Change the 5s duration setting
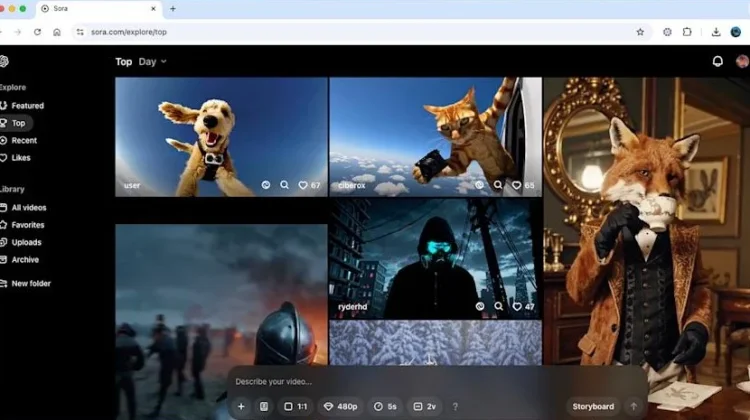This screenshot has height=420, width=750. [x=385, y=406]
